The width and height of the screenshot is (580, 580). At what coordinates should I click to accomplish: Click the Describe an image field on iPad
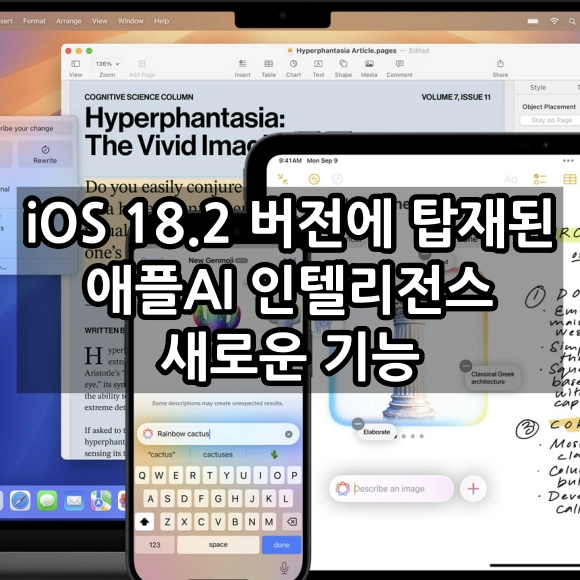coord(391,489)
